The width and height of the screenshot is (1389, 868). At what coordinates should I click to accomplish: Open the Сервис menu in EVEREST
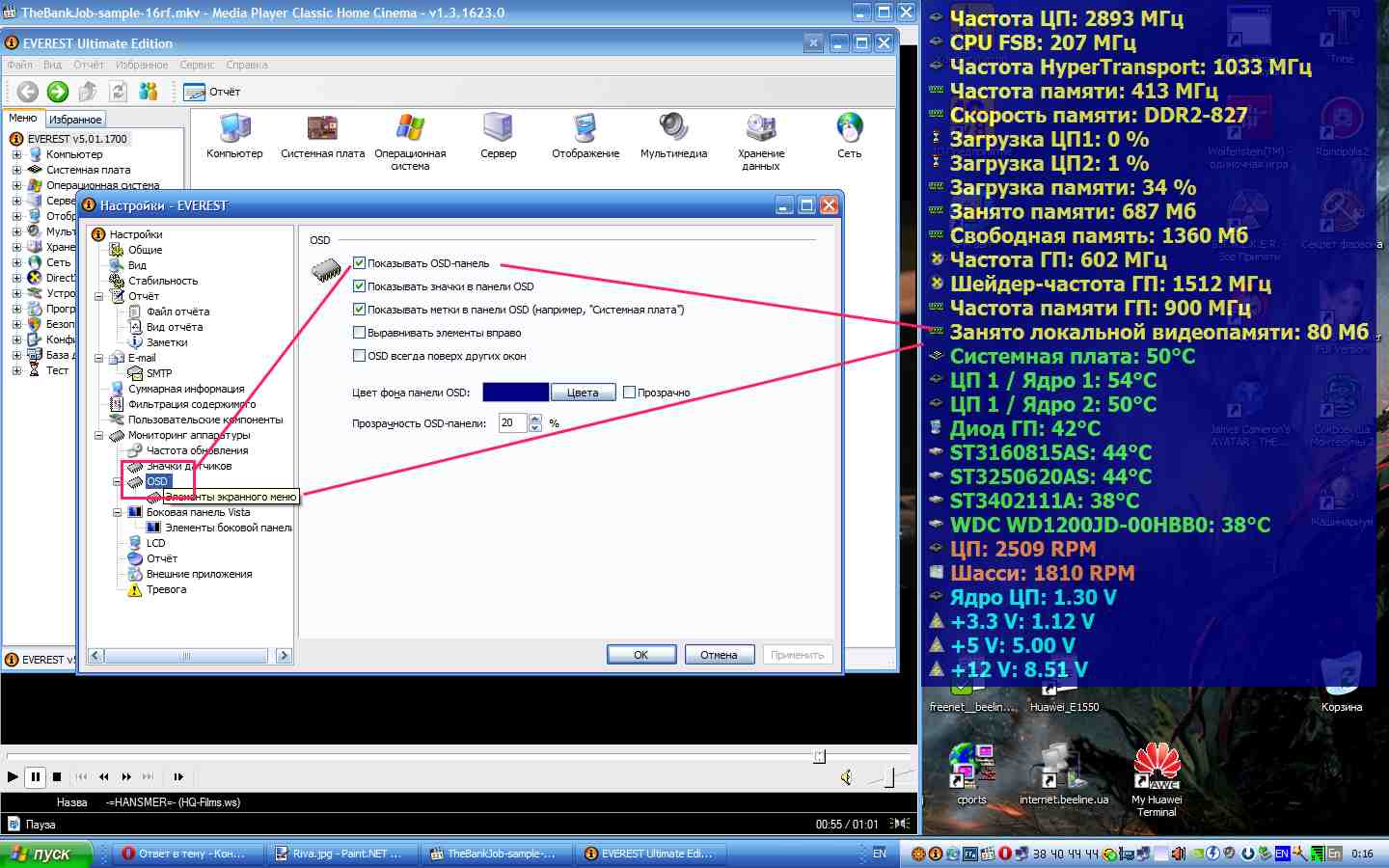tap(197, 65)
